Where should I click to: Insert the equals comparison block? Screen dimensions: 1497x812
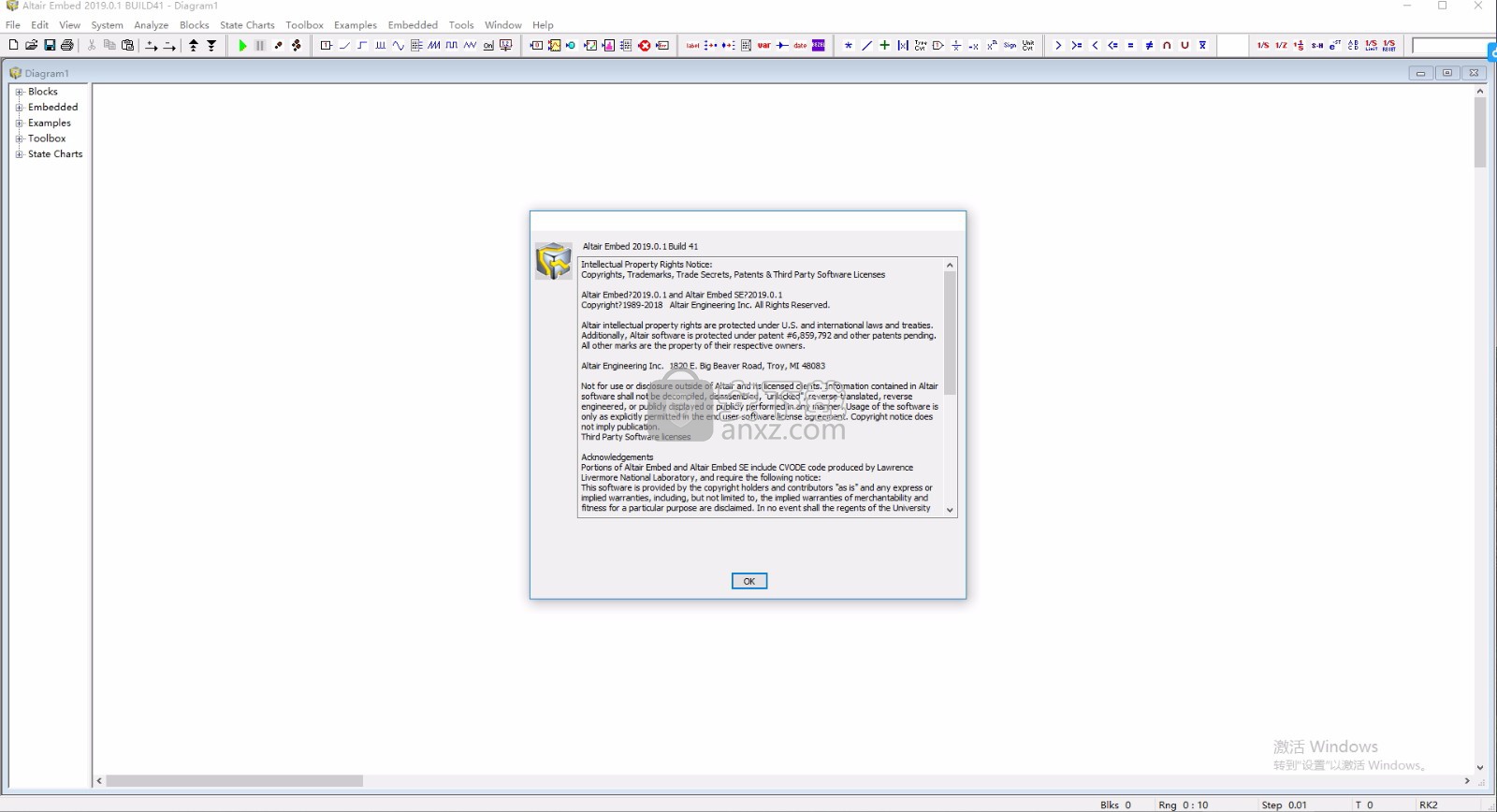[1130, 45]
